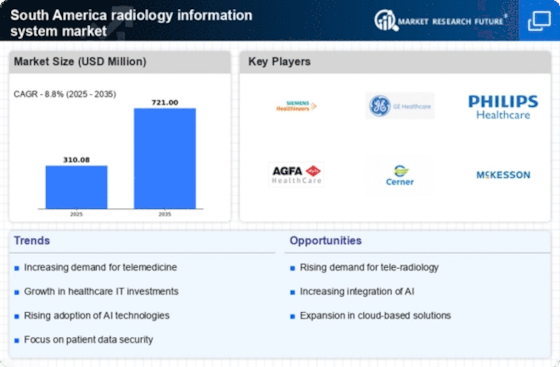Click the 'Market Size (USD Million)' heading
The height and width of the screenshot is (367, 560).
point(80,61)
